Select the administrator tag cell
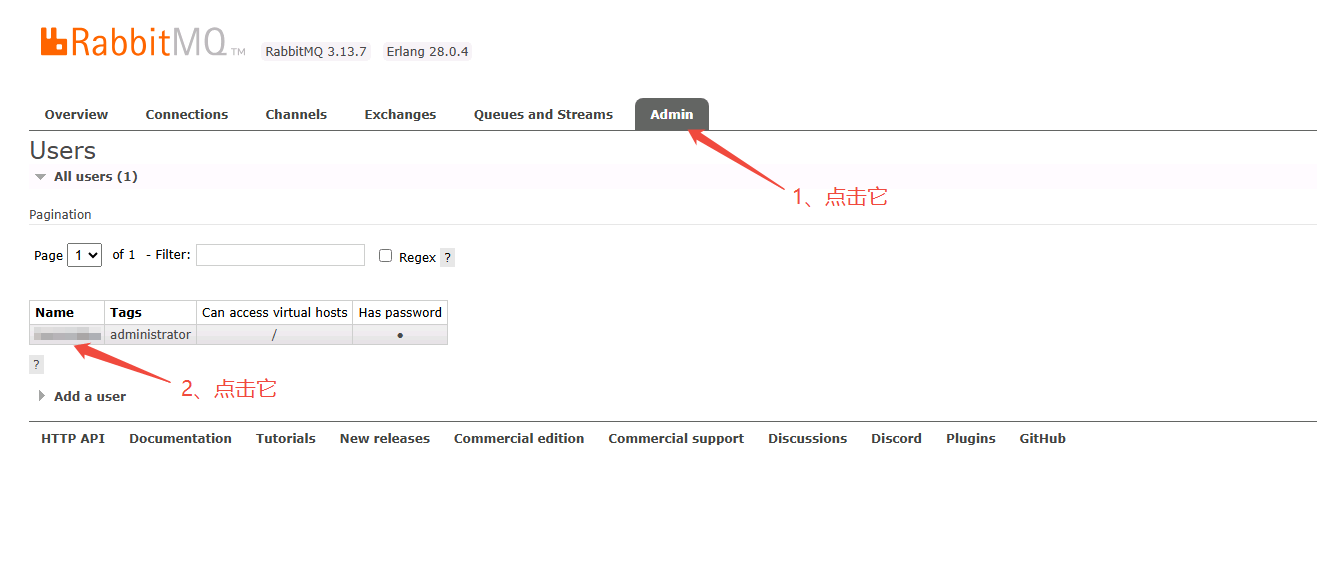Screen dimensions: 1317x567 [x=150, y=335]
